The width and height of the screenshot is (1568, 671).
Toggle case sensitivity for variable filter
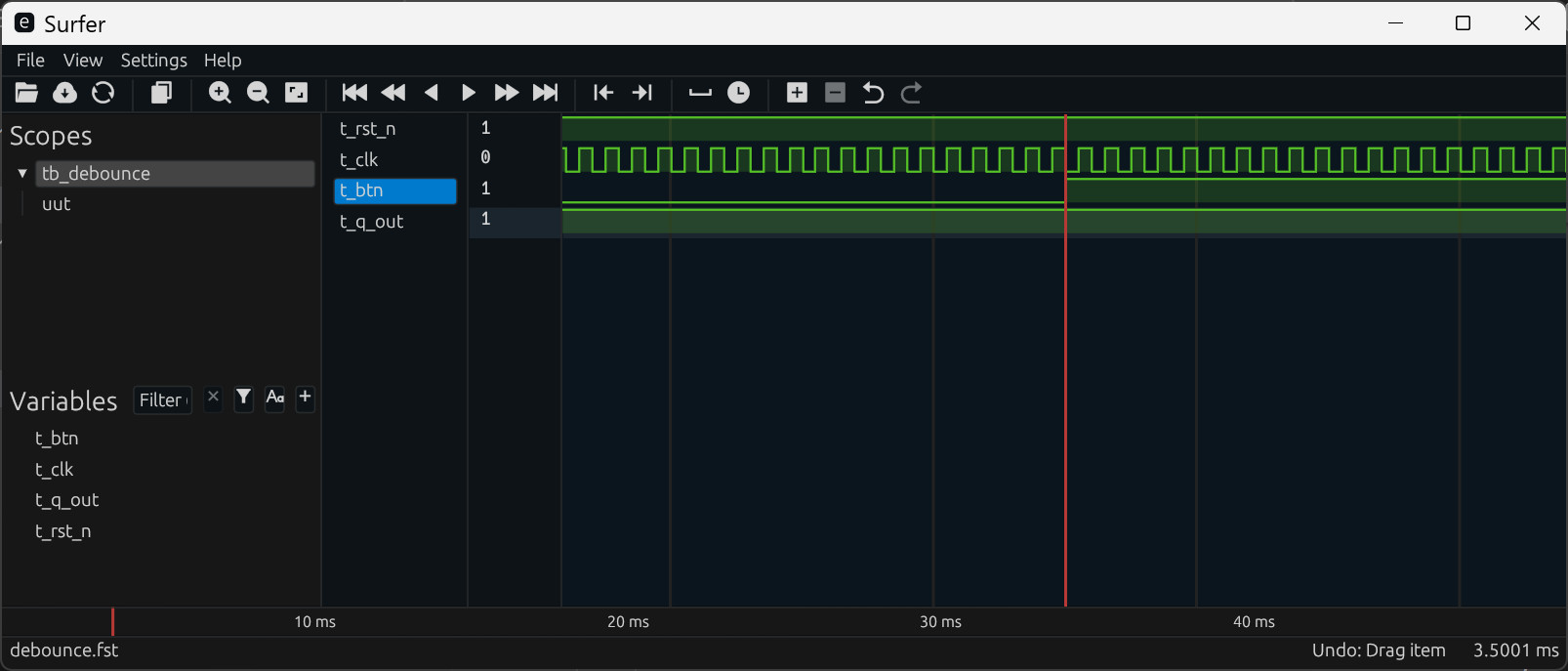coord(274,398)
